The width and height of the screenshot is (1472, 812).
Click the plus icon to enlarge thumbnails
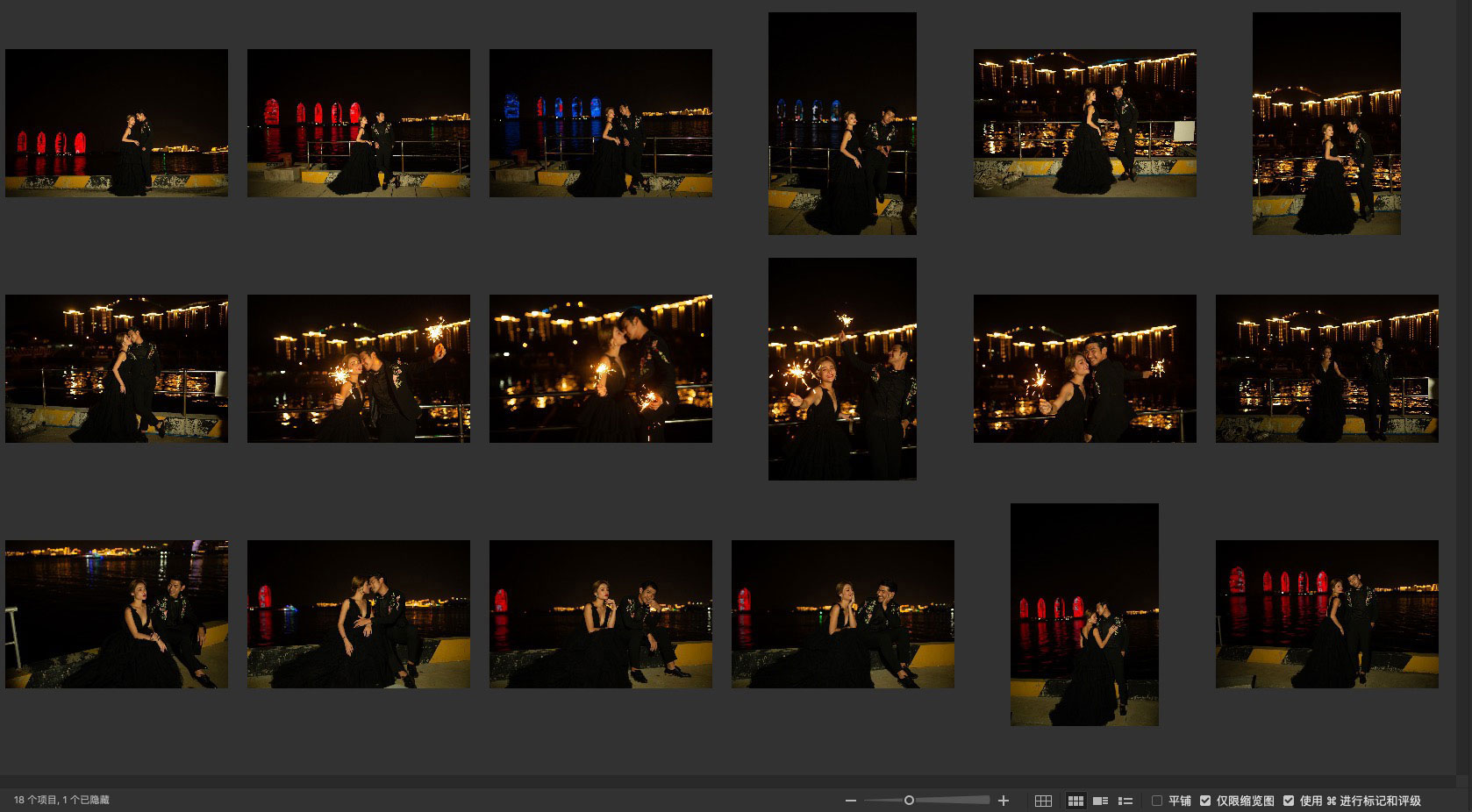(x=1004, y=801)
